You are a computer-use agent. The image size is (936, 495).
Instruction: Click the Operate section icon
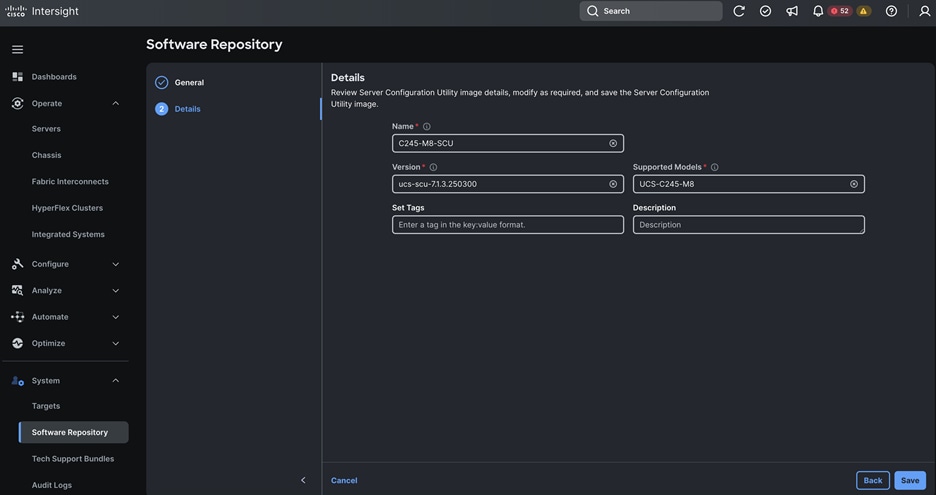click(17, 103)
